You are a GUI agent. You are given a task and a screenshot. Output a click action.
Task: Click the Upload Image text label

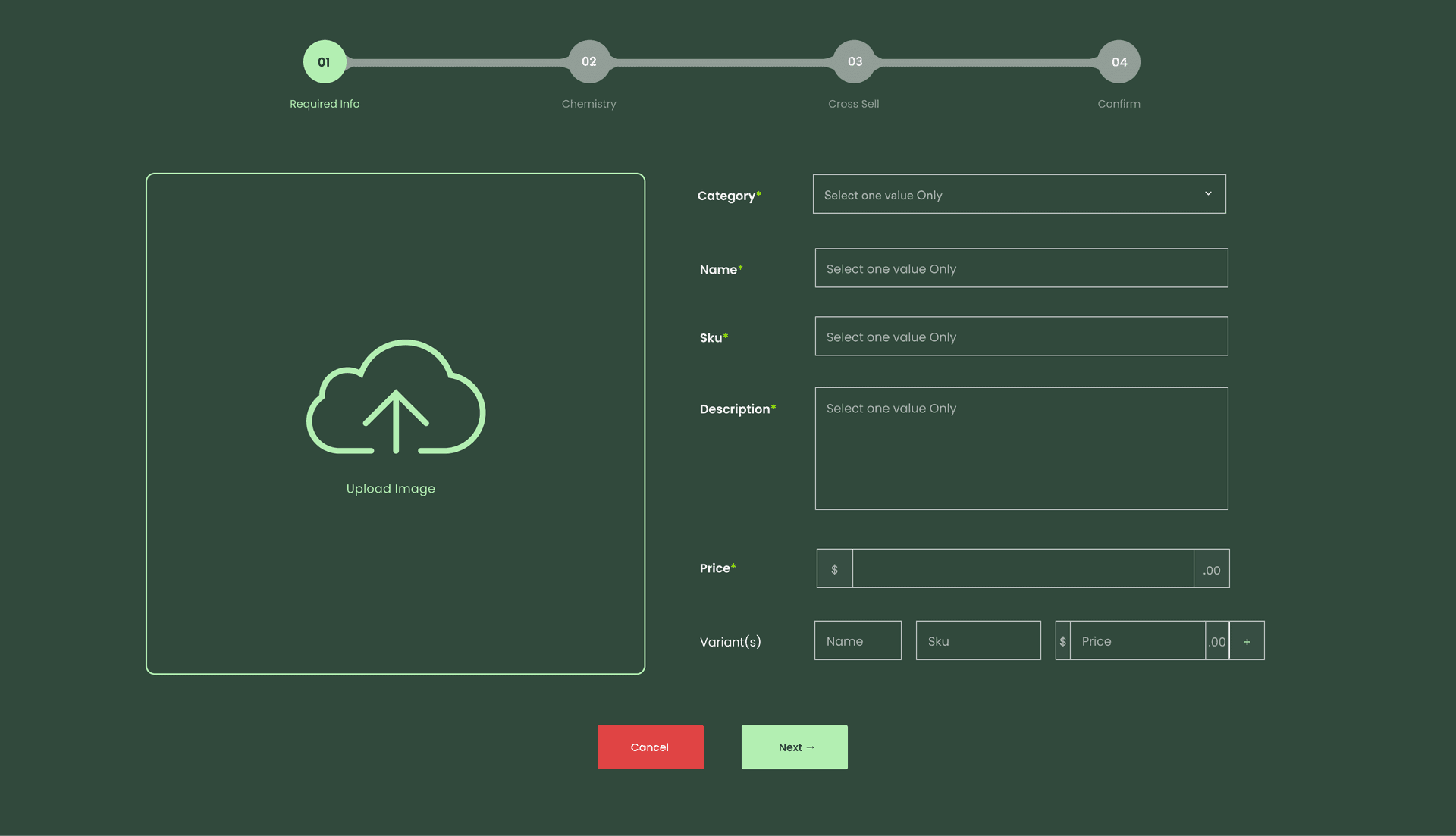point(391,489)
